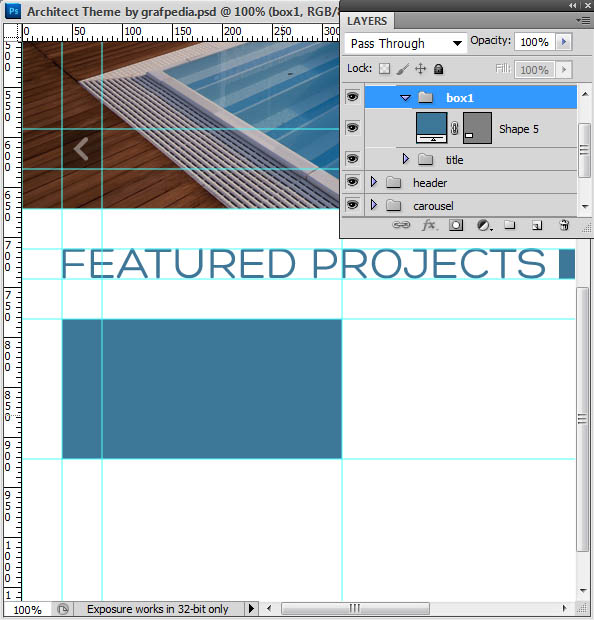Open the Pass Through blend mode dropdown
594x620 pixels.
[405, 43]
